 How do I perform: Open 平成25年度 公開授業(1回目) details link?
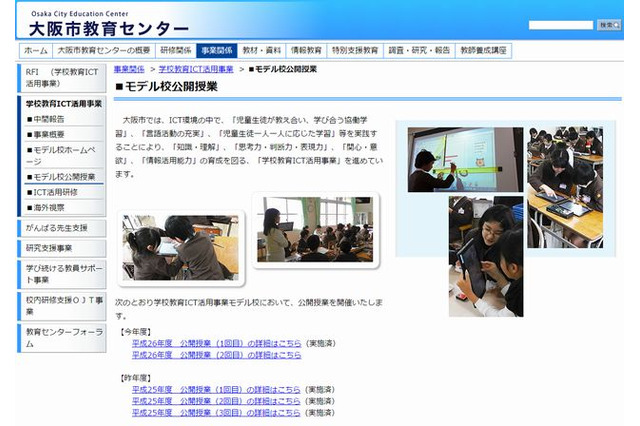point(216,390)
